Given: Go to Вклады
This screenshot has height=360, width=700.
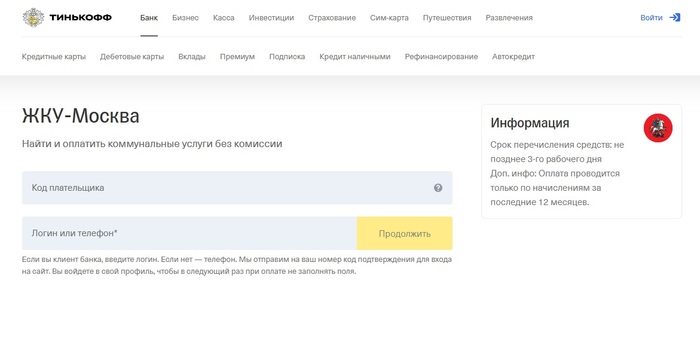Looking at the screenshot, I should point(192,57).
